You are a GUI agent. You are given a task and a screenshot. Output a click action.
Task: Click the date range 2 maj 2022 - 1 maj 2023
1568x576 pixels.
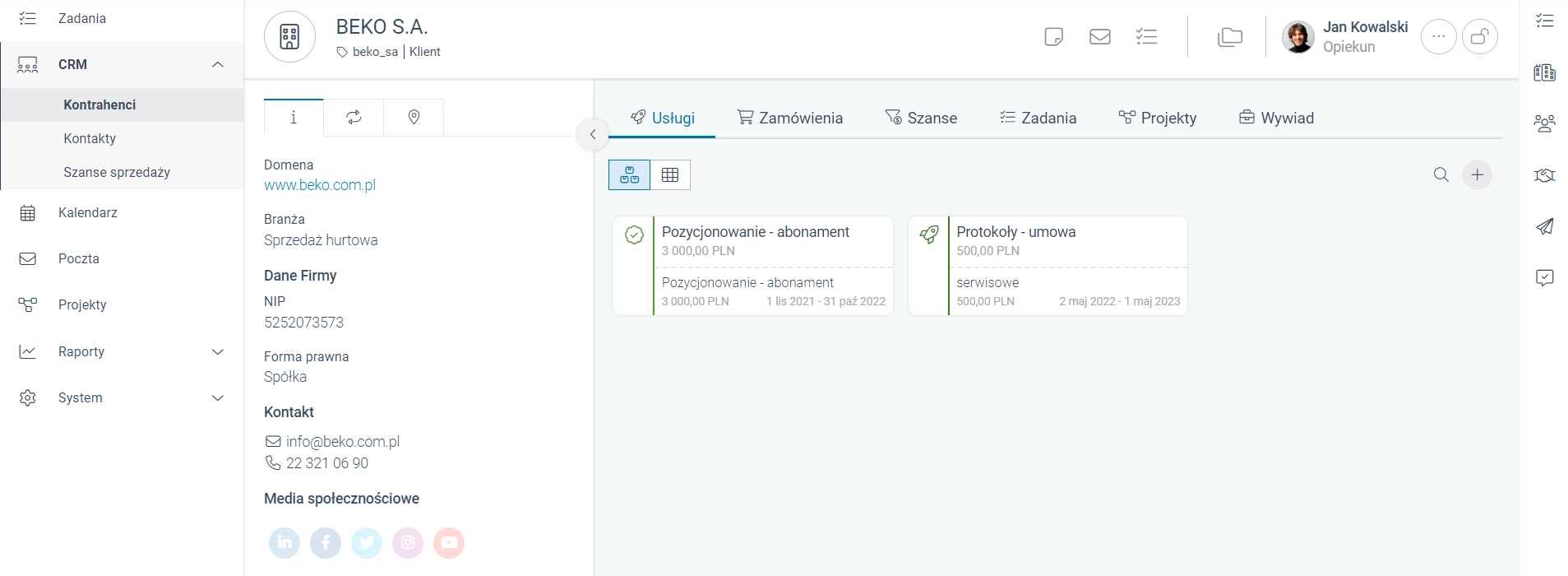point(1120,301)
